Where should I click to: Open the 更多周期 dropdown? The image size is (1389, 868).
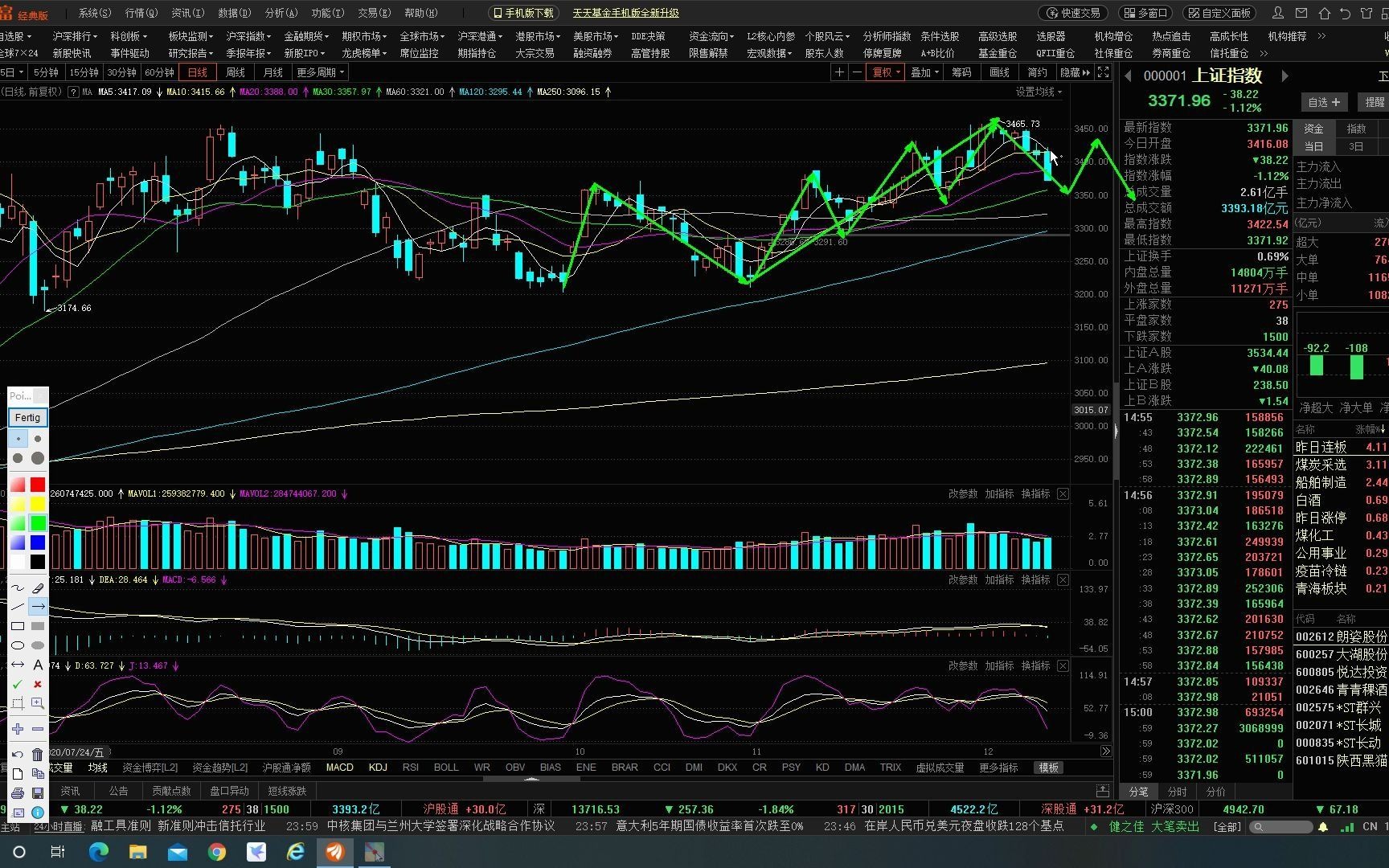(320, 72)
